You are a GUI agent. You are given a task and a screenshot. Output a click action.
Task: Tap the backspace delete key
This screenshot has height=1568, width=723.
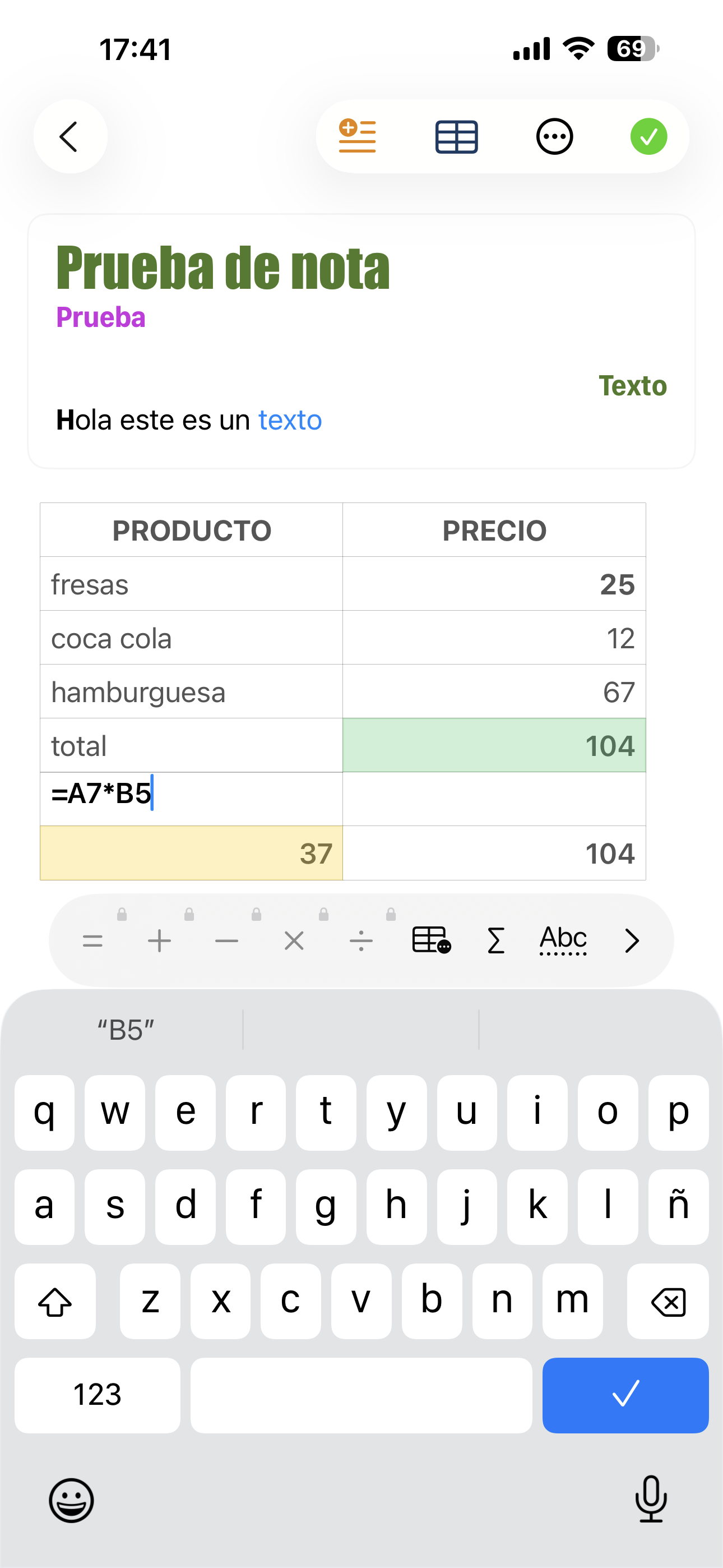point(668,1302)
